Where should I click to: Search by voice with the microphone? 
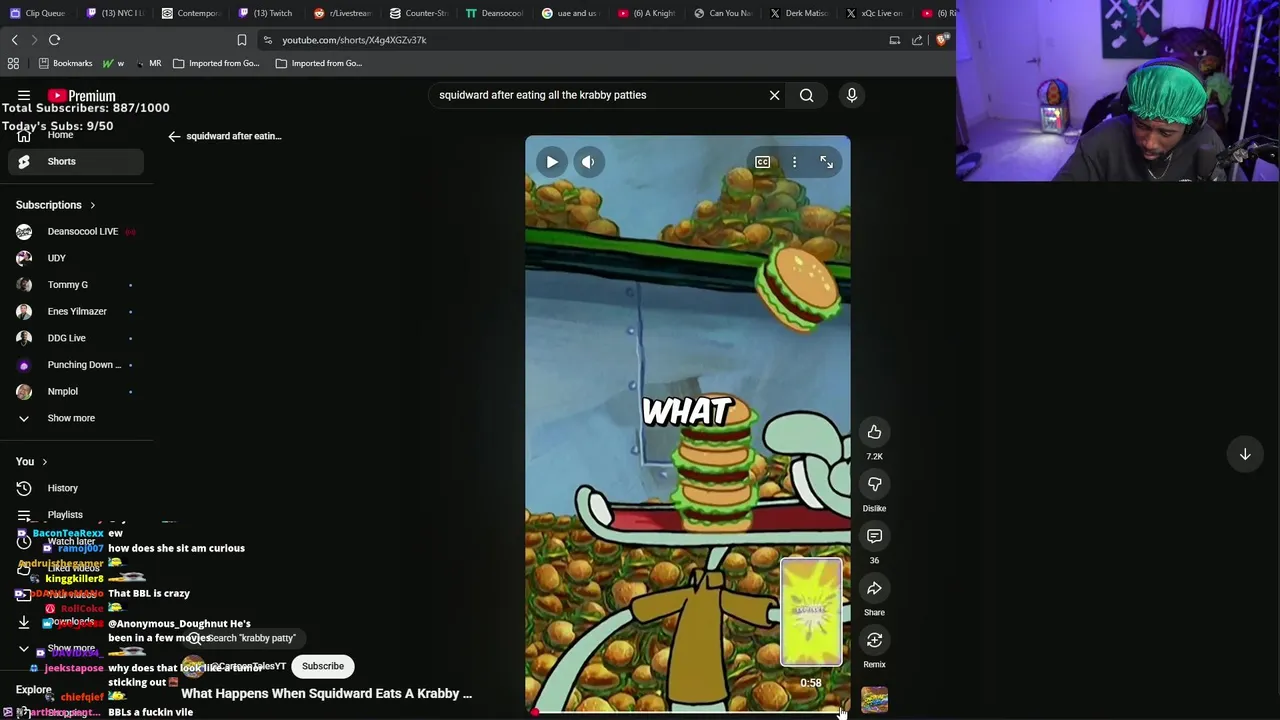point(852,95)
